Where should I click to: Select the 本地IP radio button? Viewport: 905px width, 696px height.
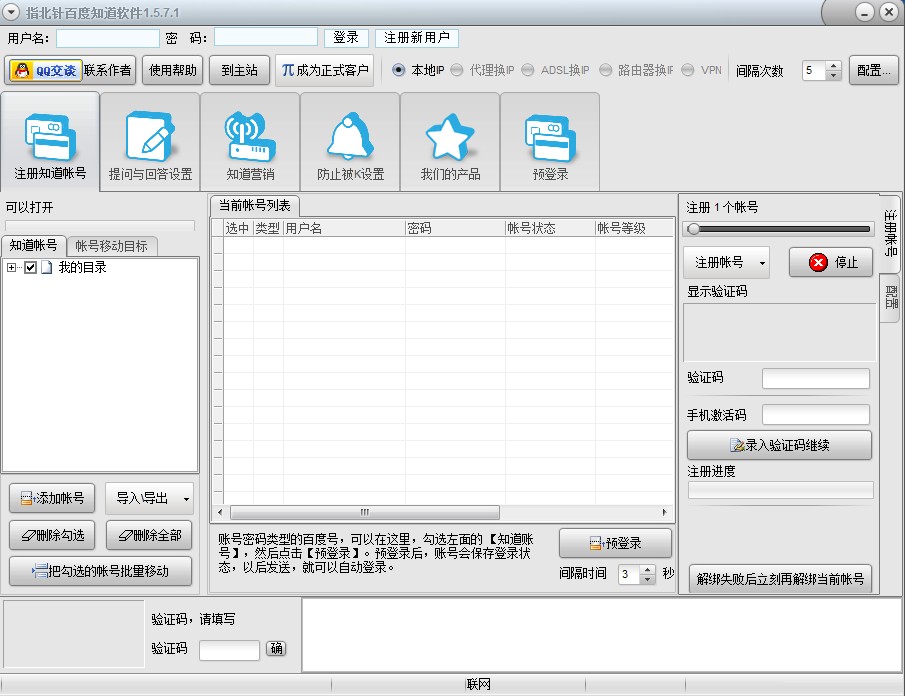coord(398,71)
